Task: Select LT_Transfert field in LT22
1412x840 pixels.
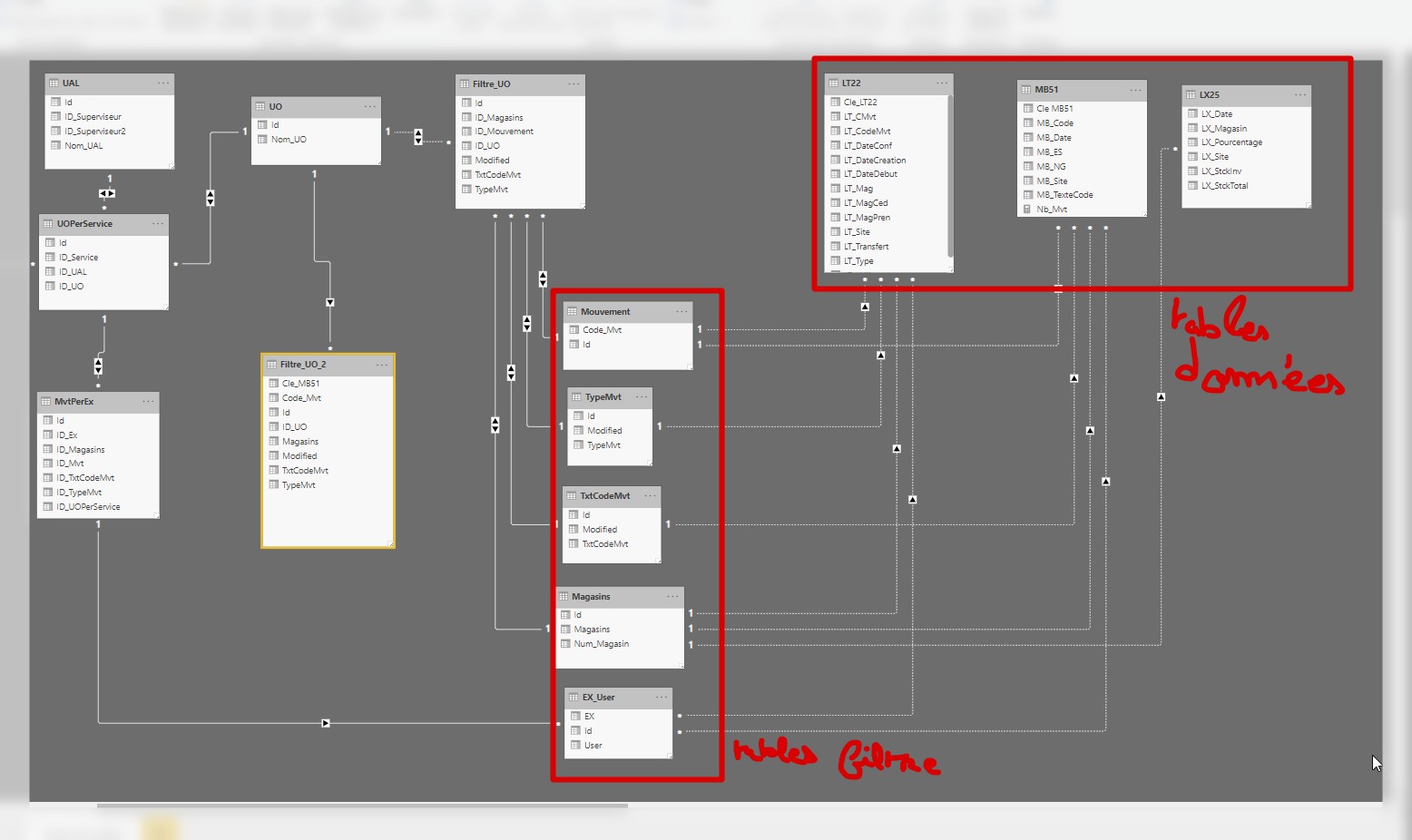Action: [866, 246]
